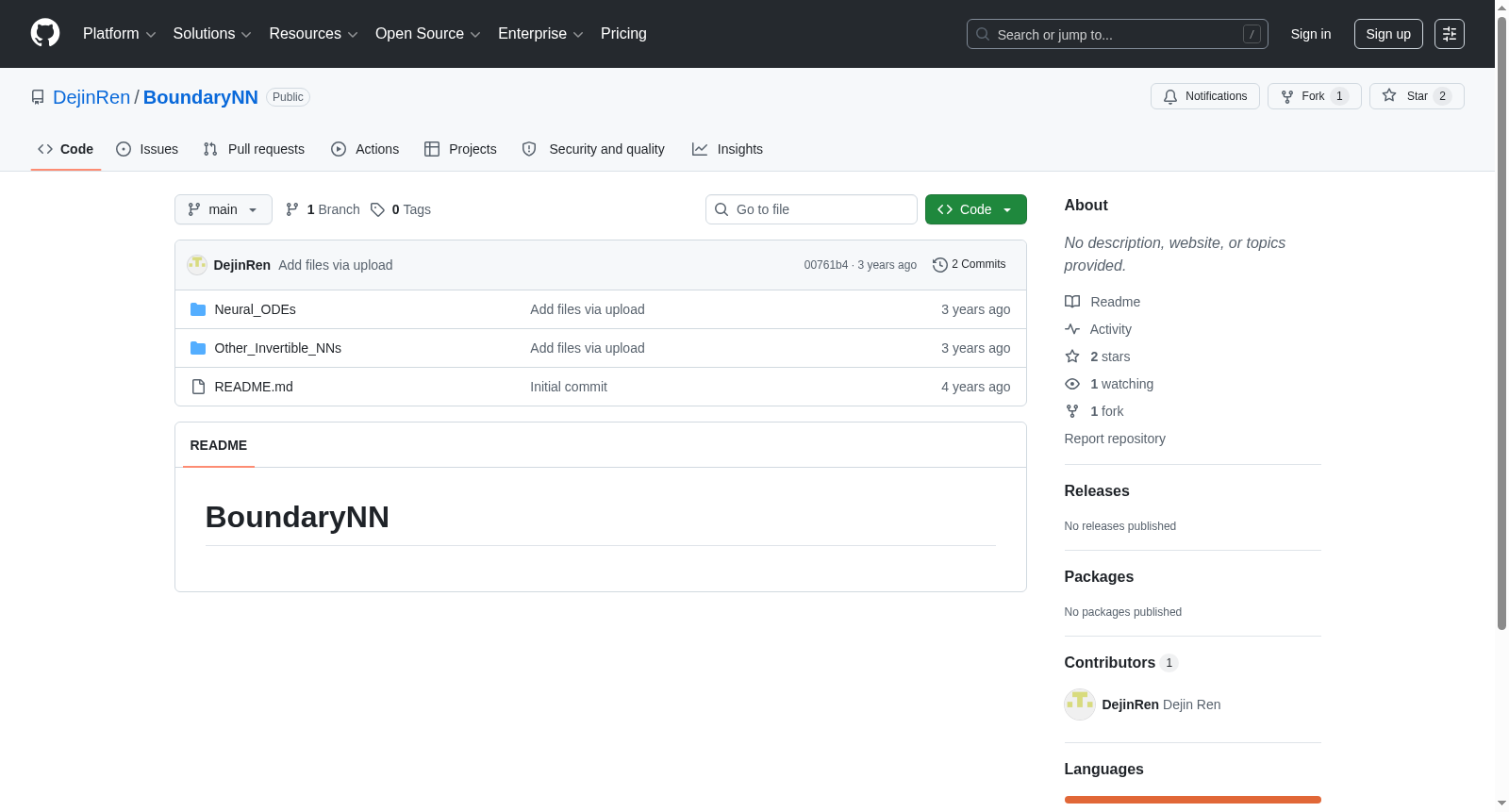
Task: Click the Search or jump to field
Action: click(1118, 34)
